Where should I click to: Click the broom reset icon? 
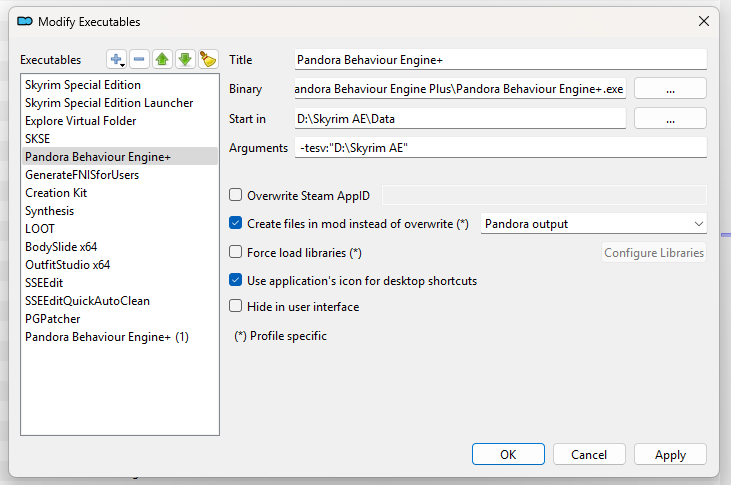pyautogui.click(x=208, y=59)
